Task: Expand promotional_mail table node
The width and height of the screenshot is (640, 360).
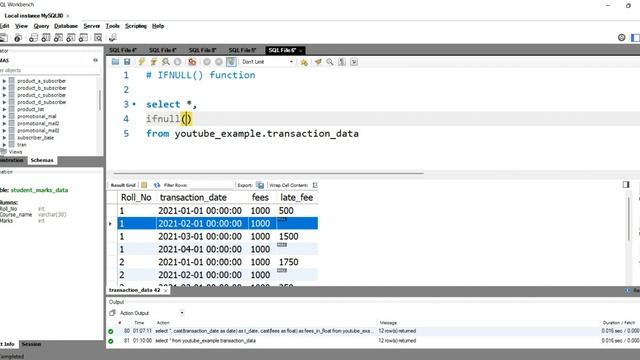Action: (x=4, y=116)
